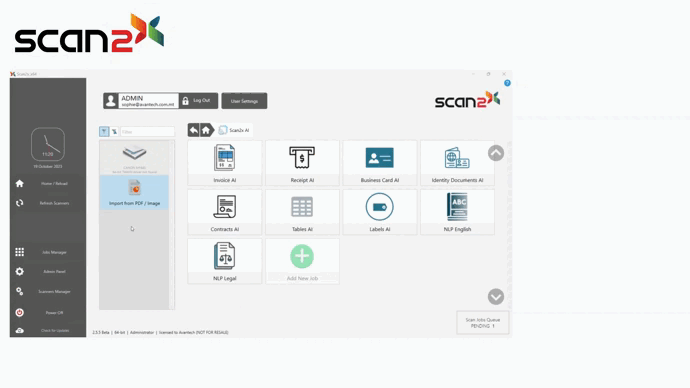Image resolution: width=690 pixels, height=388 pixels.
Task: Open User Settings
Action: click(x=244, y=101)
